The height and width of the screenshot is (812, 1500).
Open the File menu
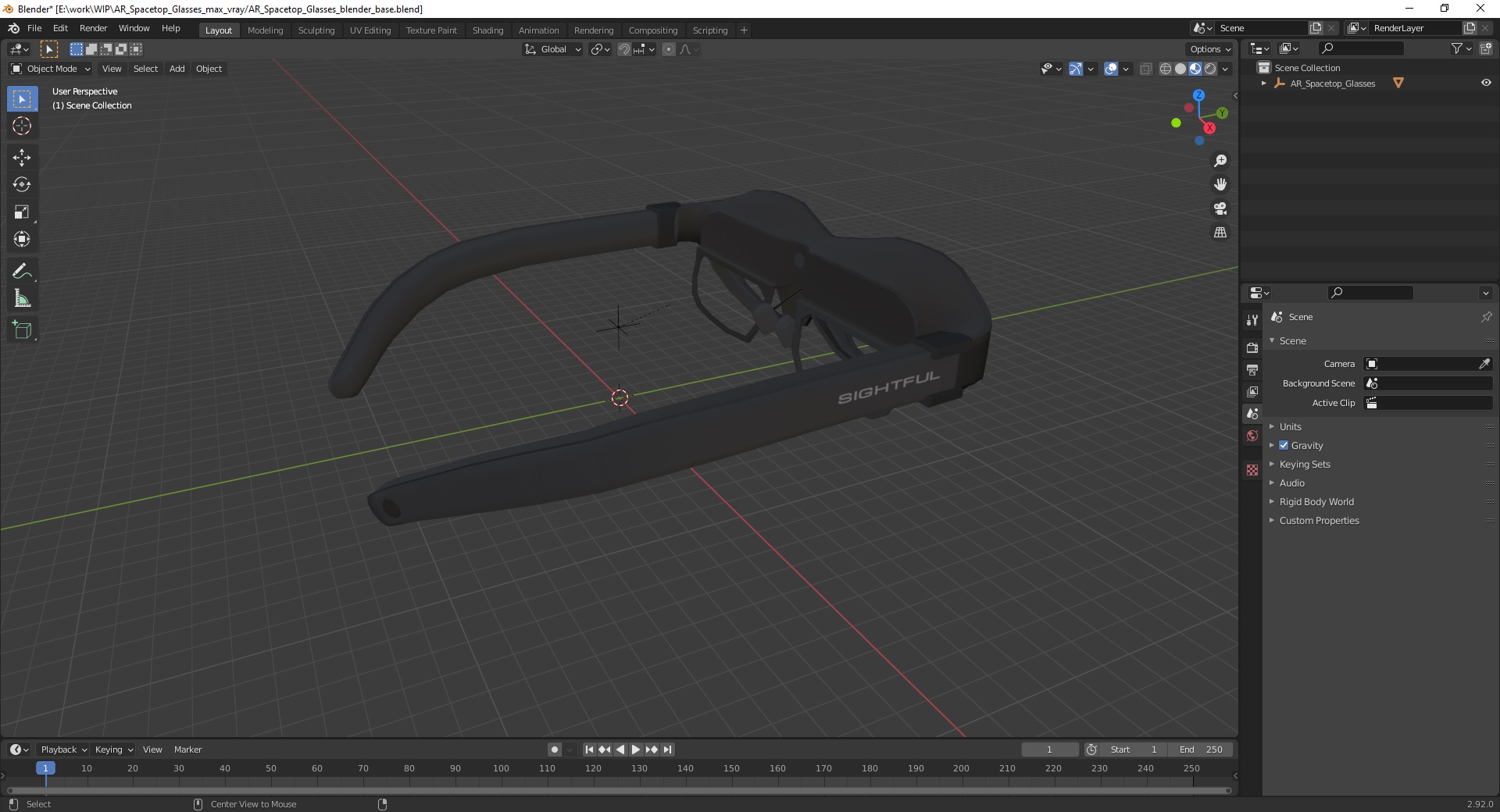coord(34,28)
